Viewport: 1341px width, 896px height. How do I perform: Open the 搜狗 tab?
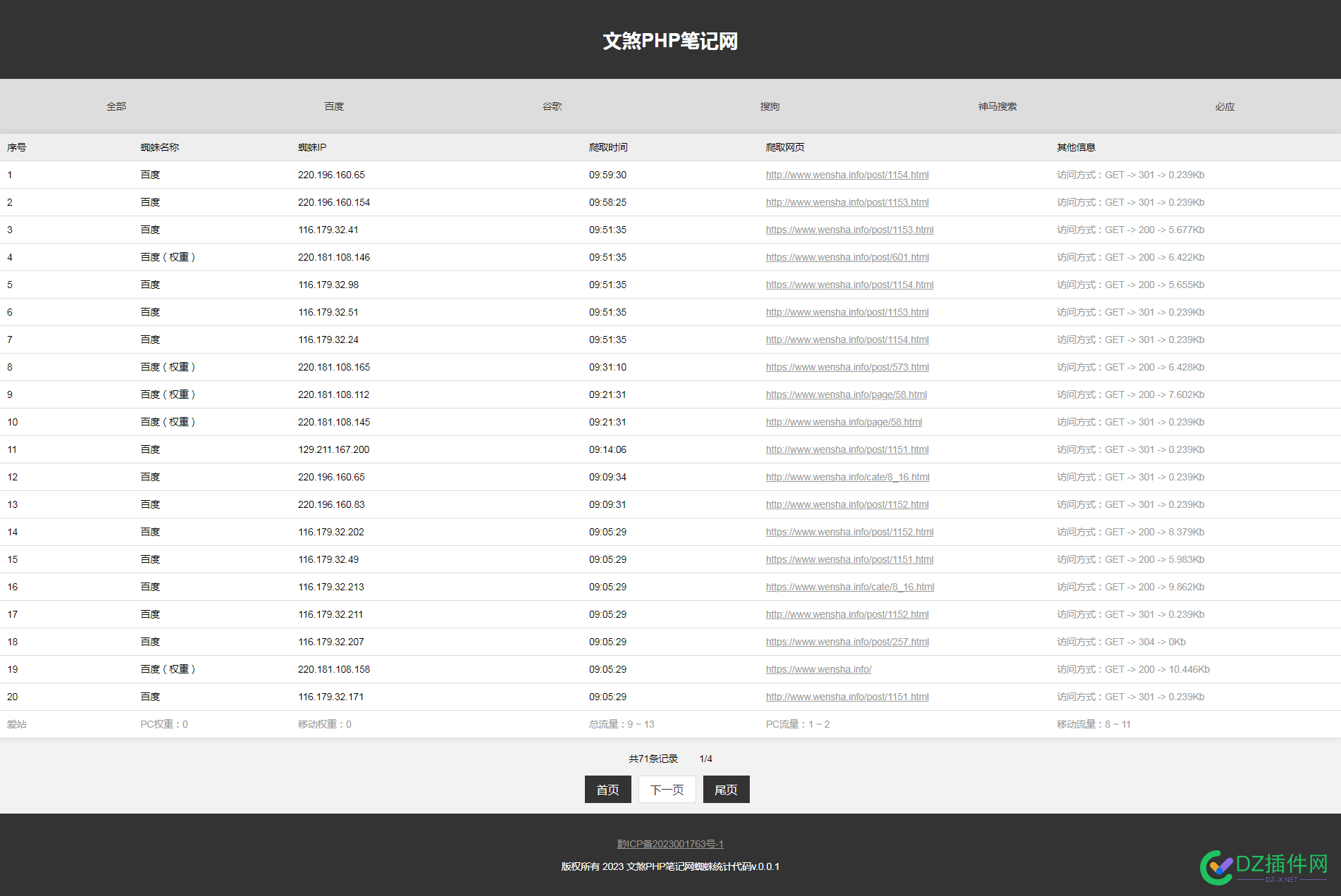770,106
